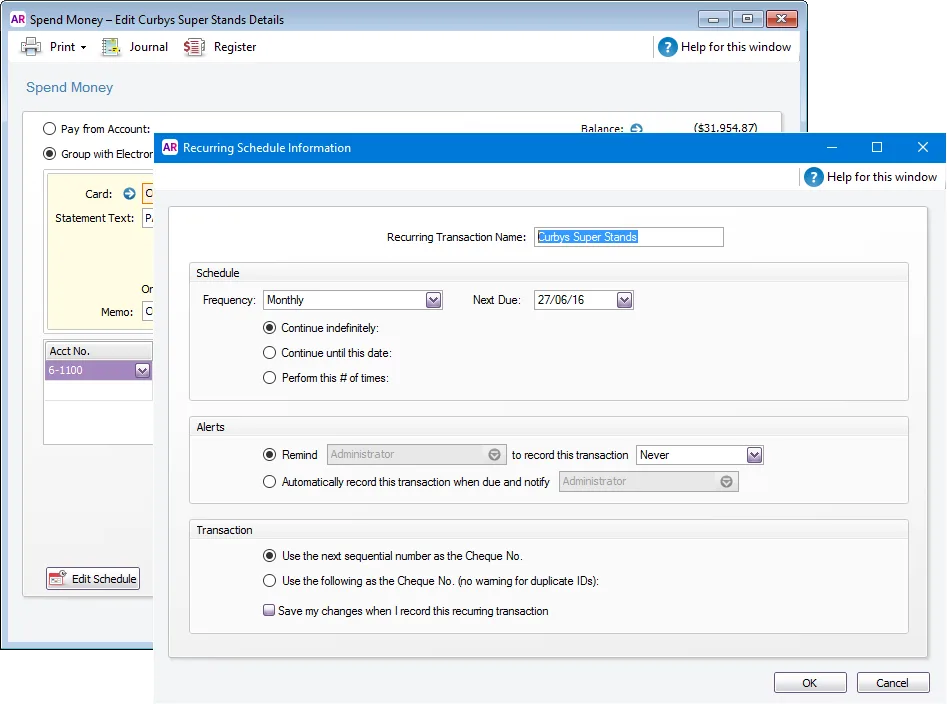This screenshot has height=704, width=947.
Task: Click the Memo field in Spend Money
Action: tap(148, 312)
